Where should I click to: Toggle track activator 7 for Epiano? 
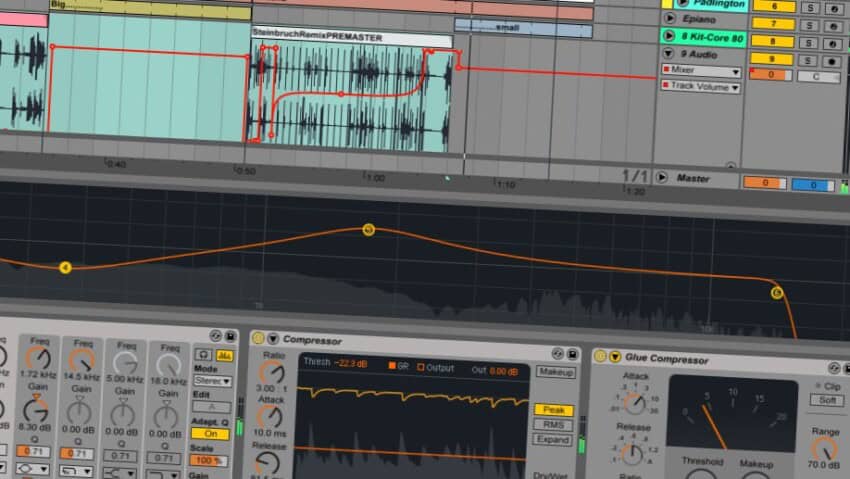[x=774, y=23]
